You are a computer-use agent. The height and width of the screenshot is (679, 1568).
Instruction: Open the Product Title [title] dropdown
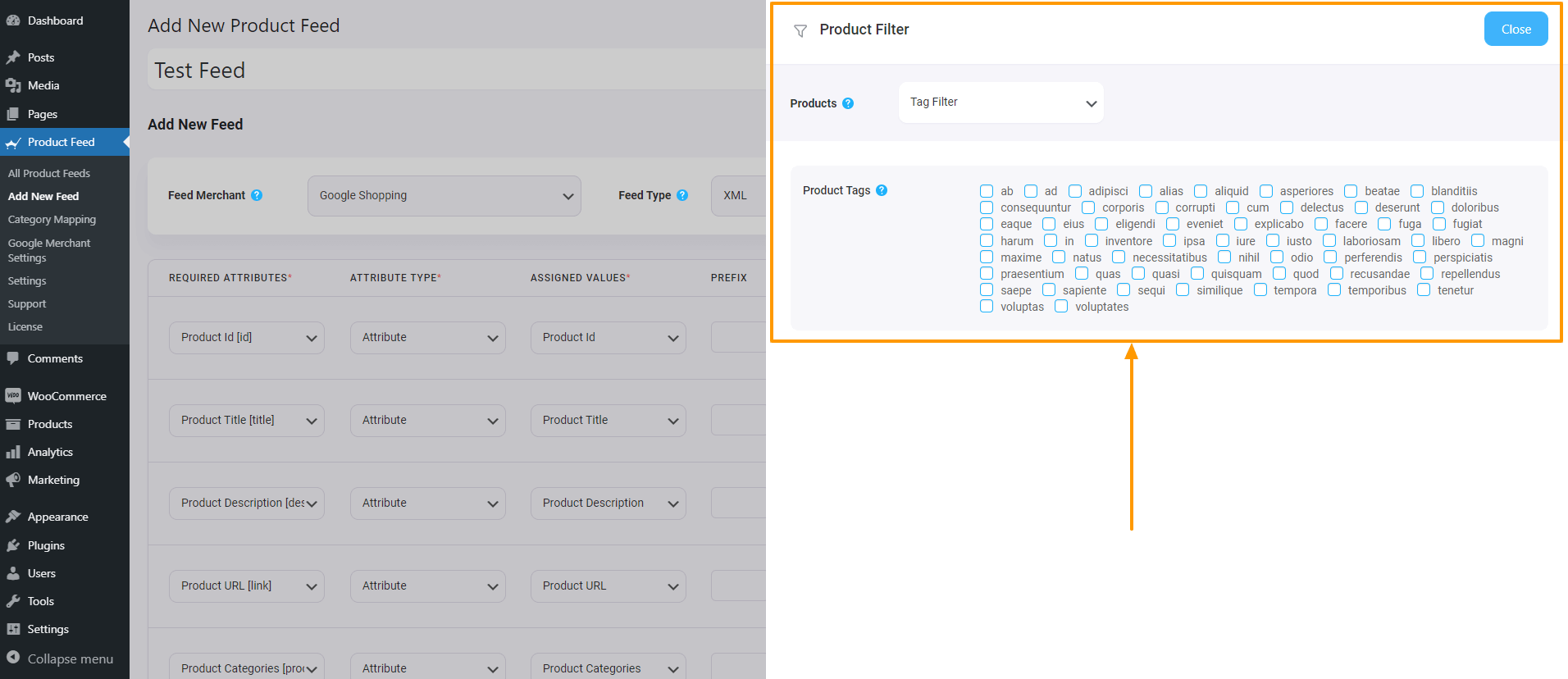coord(246,421)
